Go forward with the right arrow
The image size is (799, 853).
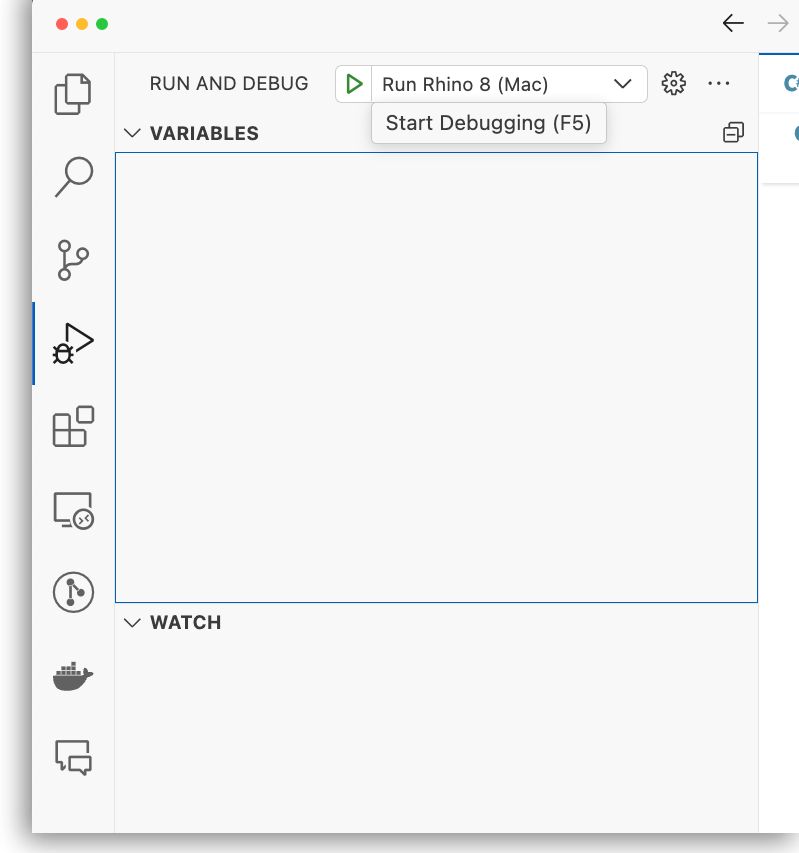pyautogui.click(x=778, y=23)
